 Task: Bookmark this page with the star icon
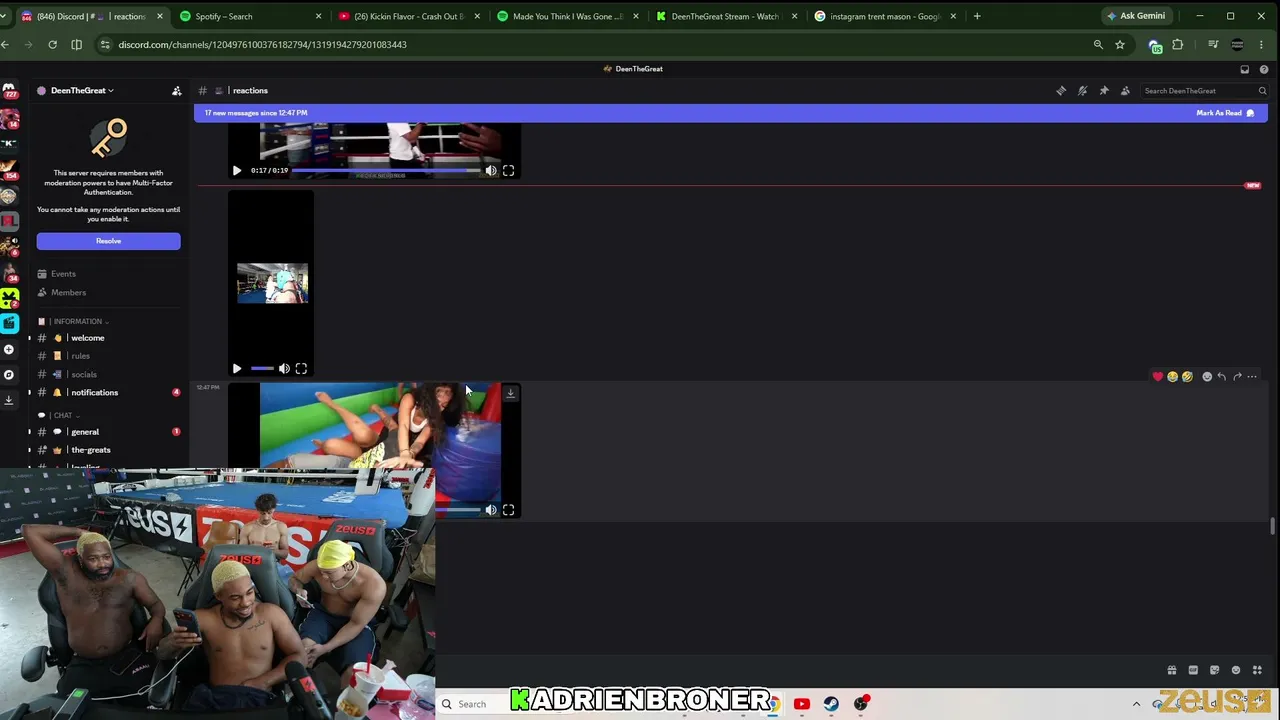tap(1120, 44)
